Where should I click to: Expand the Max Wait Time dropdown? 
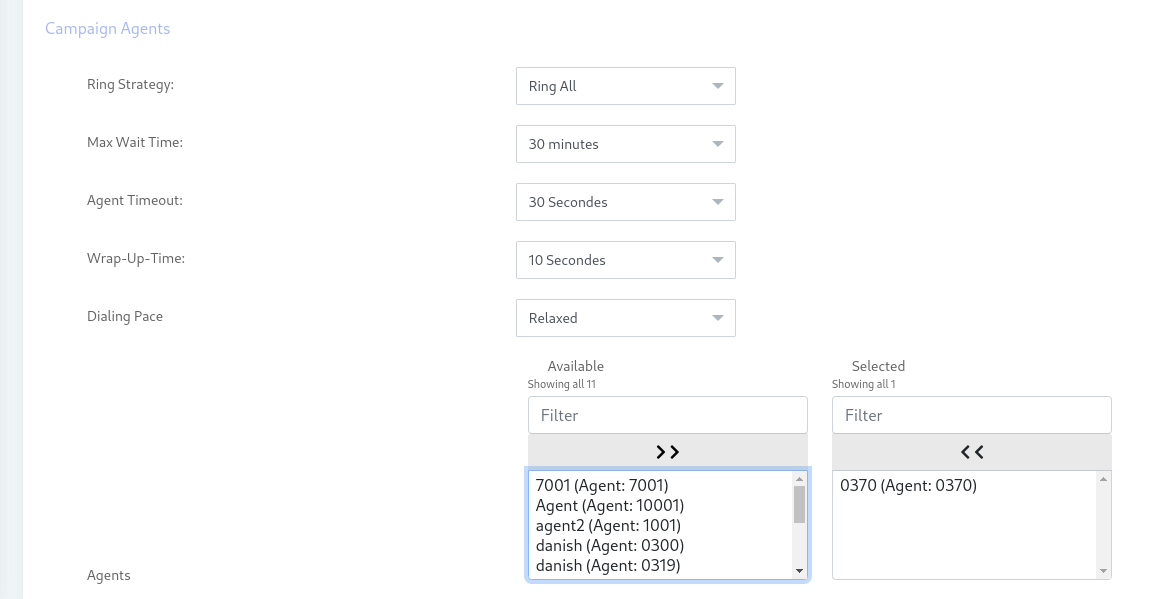[625, 144]
